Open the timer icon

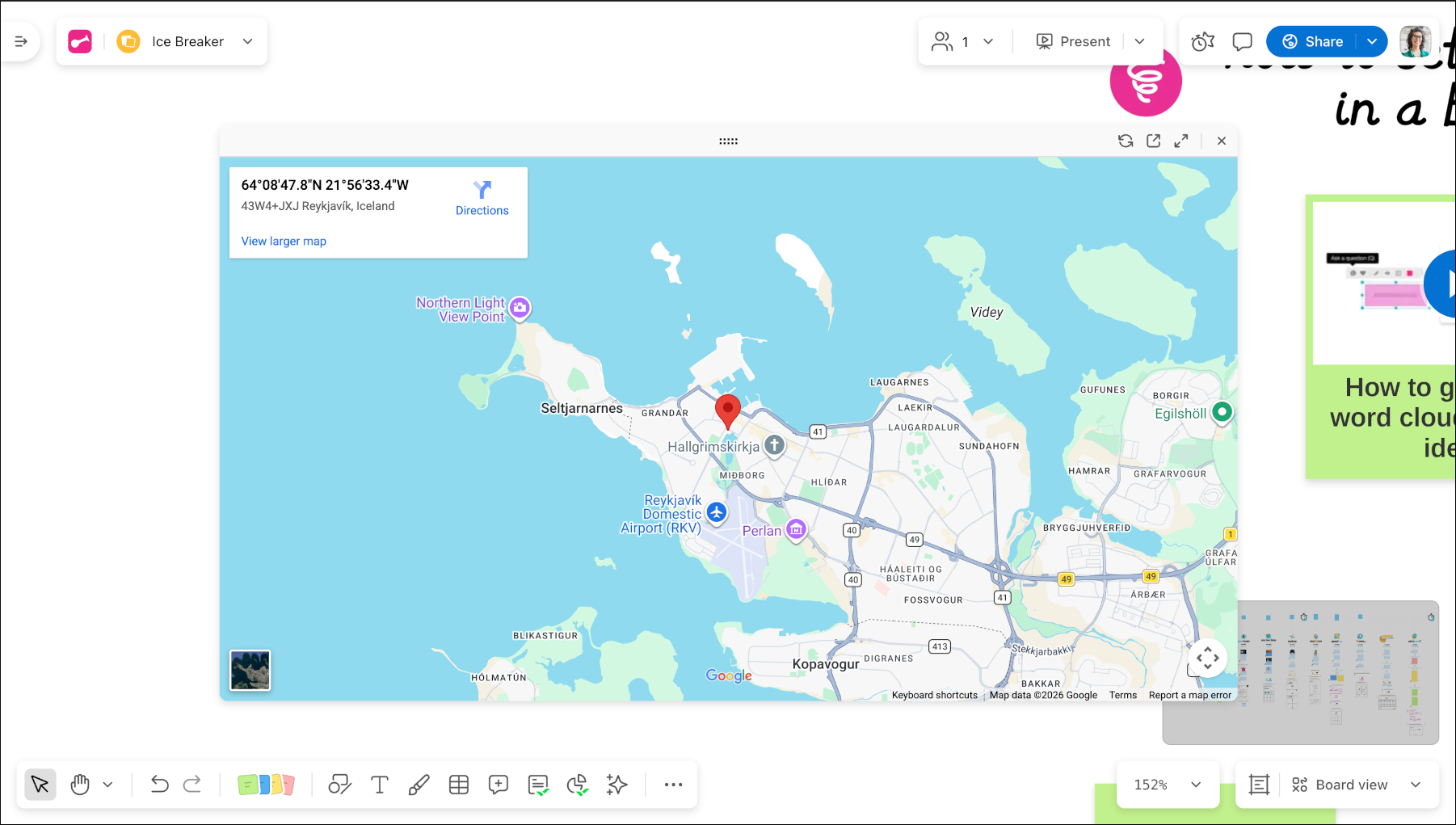(1202, 42)
